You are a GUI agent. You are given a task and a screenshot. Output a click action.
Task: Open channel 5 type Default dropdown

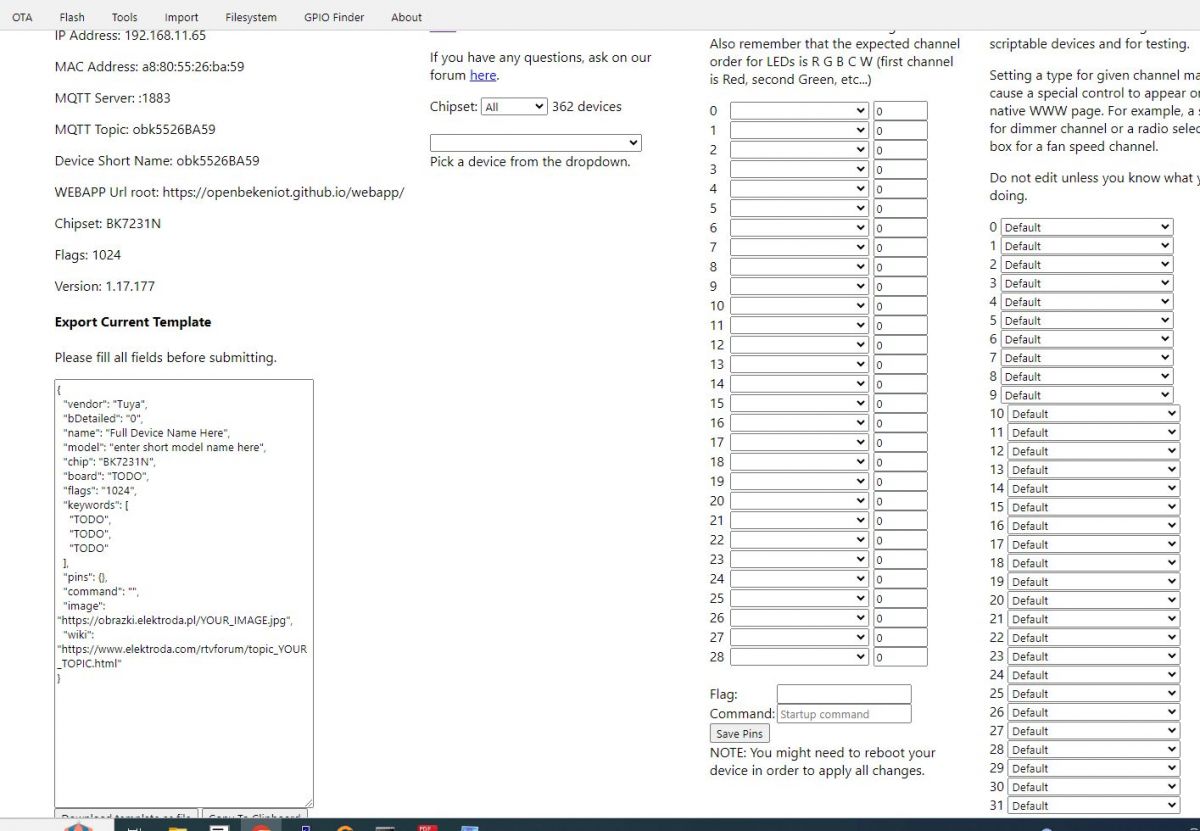1086,320
